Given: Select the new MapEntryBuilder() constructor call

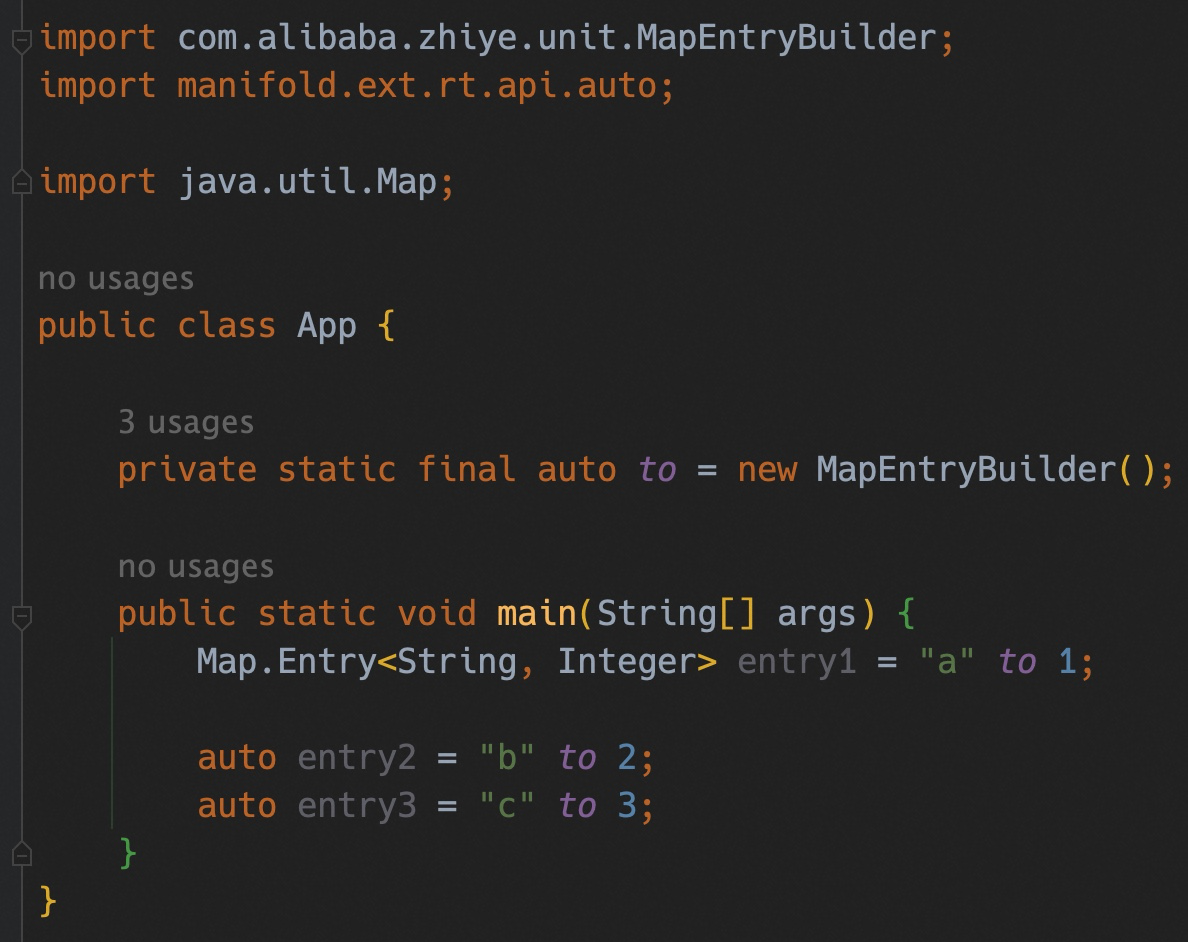Looking at the screenshot, I should [x=950, y=469].
